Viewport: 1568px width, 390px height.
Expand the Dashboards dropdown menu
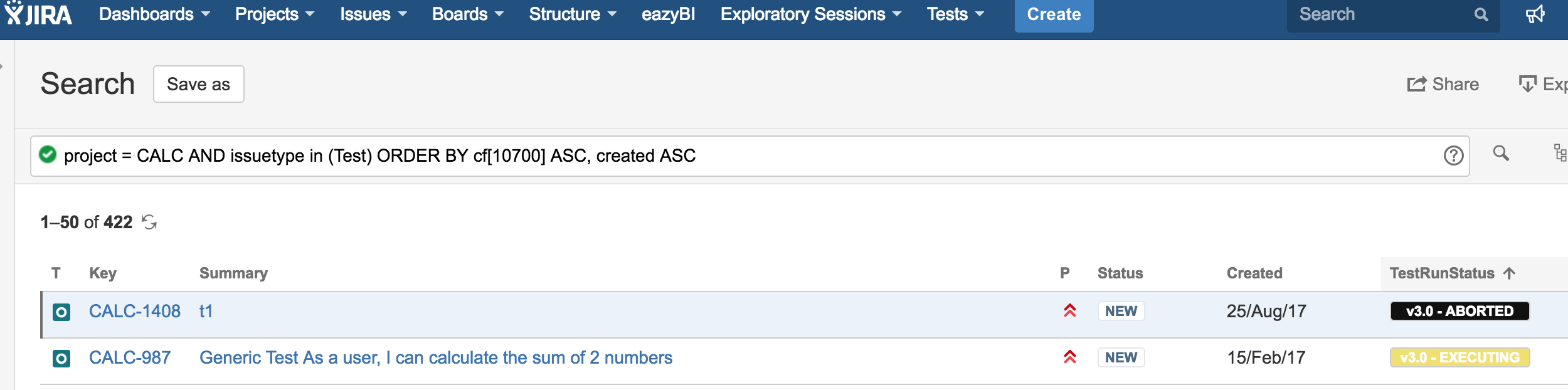point(154,14)
